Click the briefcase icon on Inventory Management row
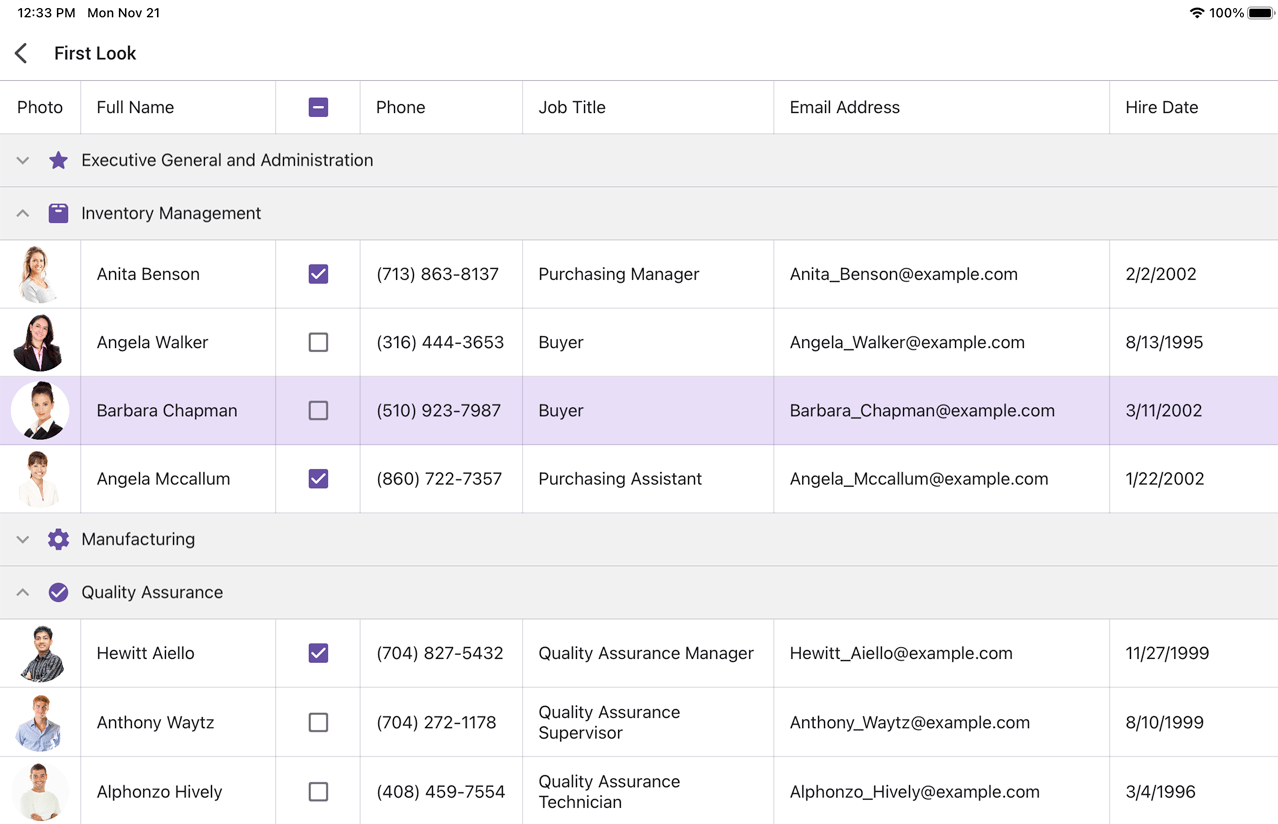 click(58, 212)
